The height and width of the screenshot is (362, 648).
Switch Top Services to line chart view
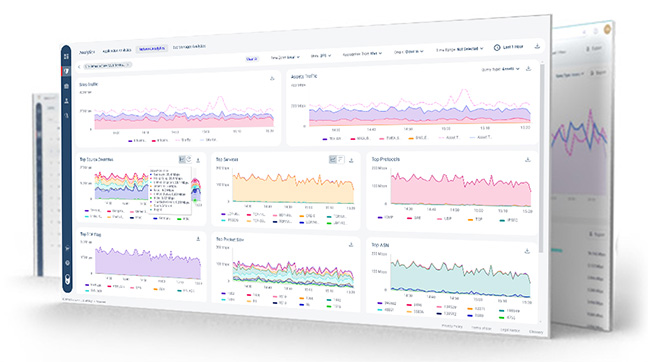pos(333,159)
